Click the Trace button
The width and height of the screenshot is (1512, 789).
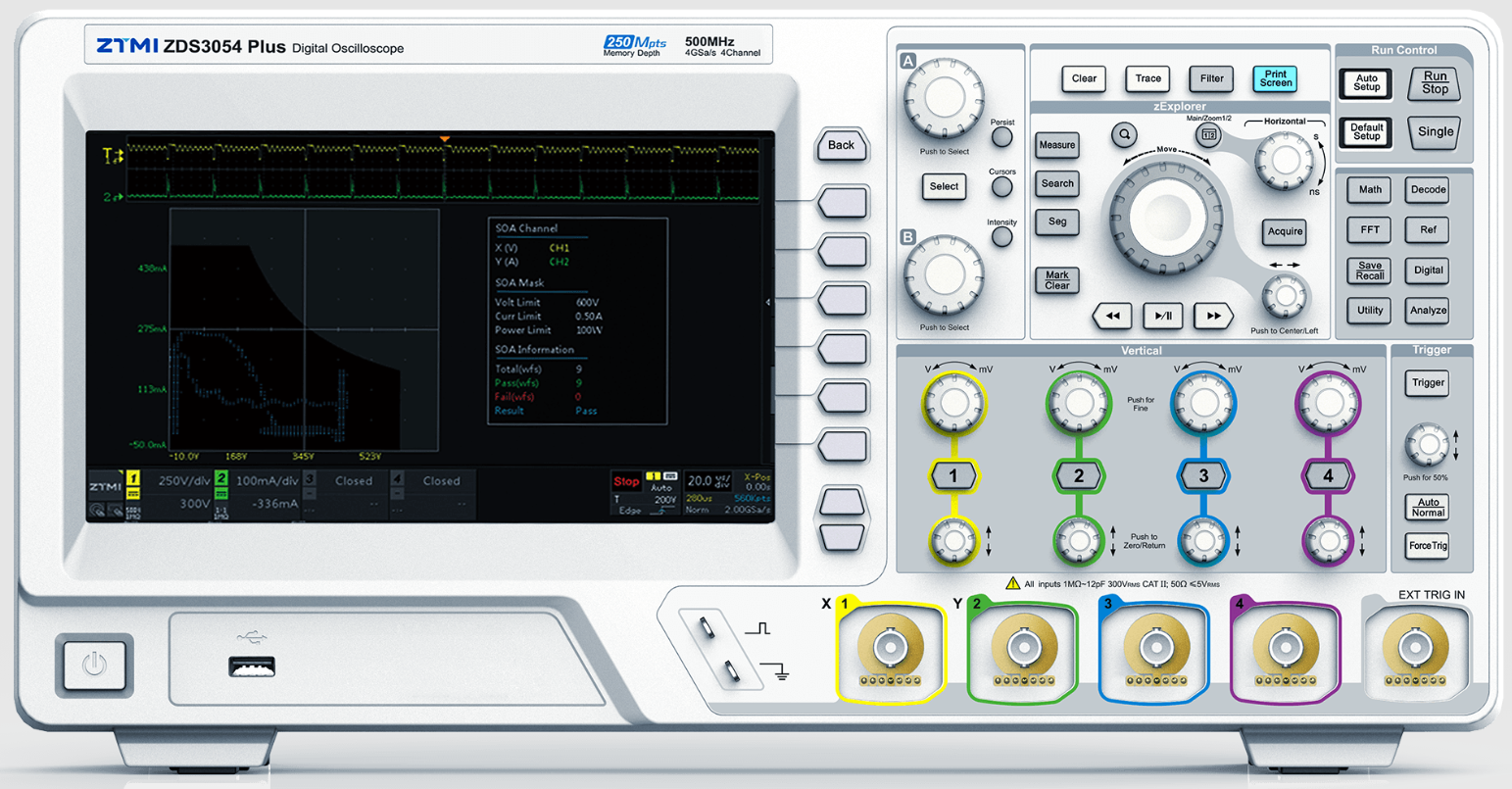coord(1147,78)
